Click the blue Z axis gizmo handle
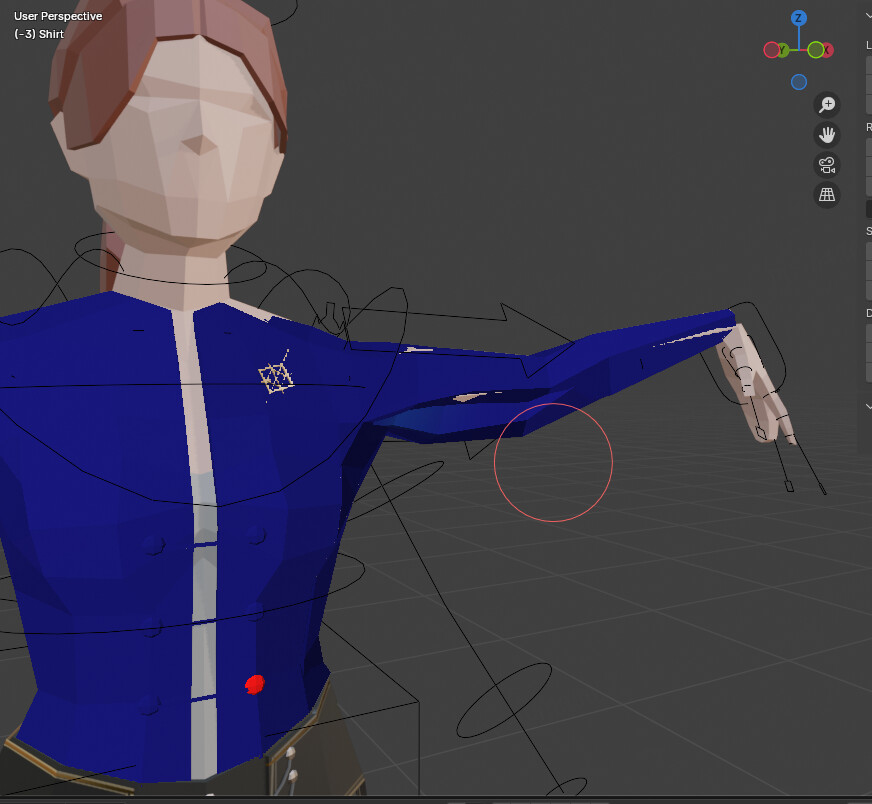Image resolution: width=872 pixels, height=804 pixels. click(x=799, y=18)
